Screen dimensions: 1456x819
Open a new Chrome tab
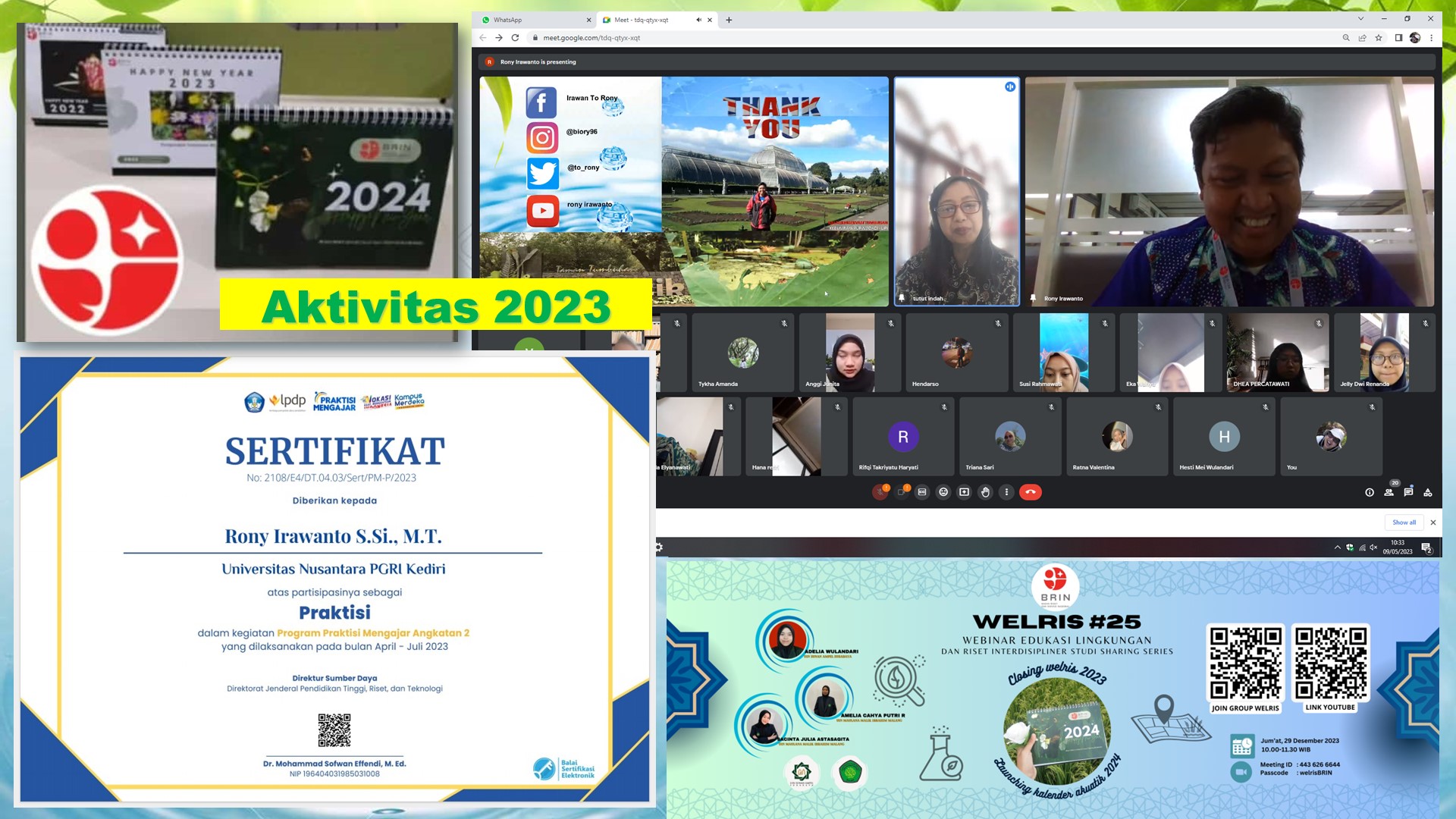tap(729, 20)
